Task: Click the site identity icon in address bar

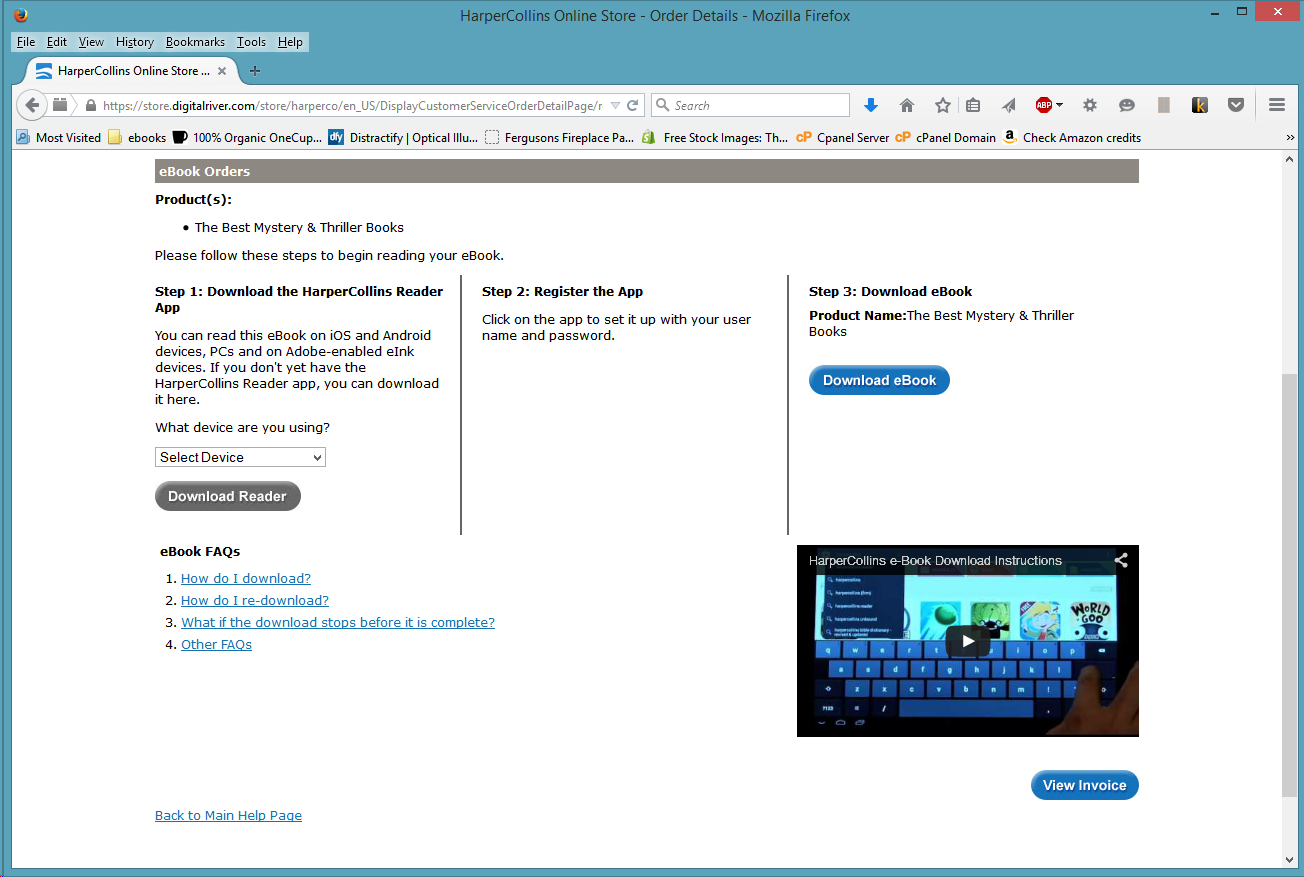Action: coord(61,105)
